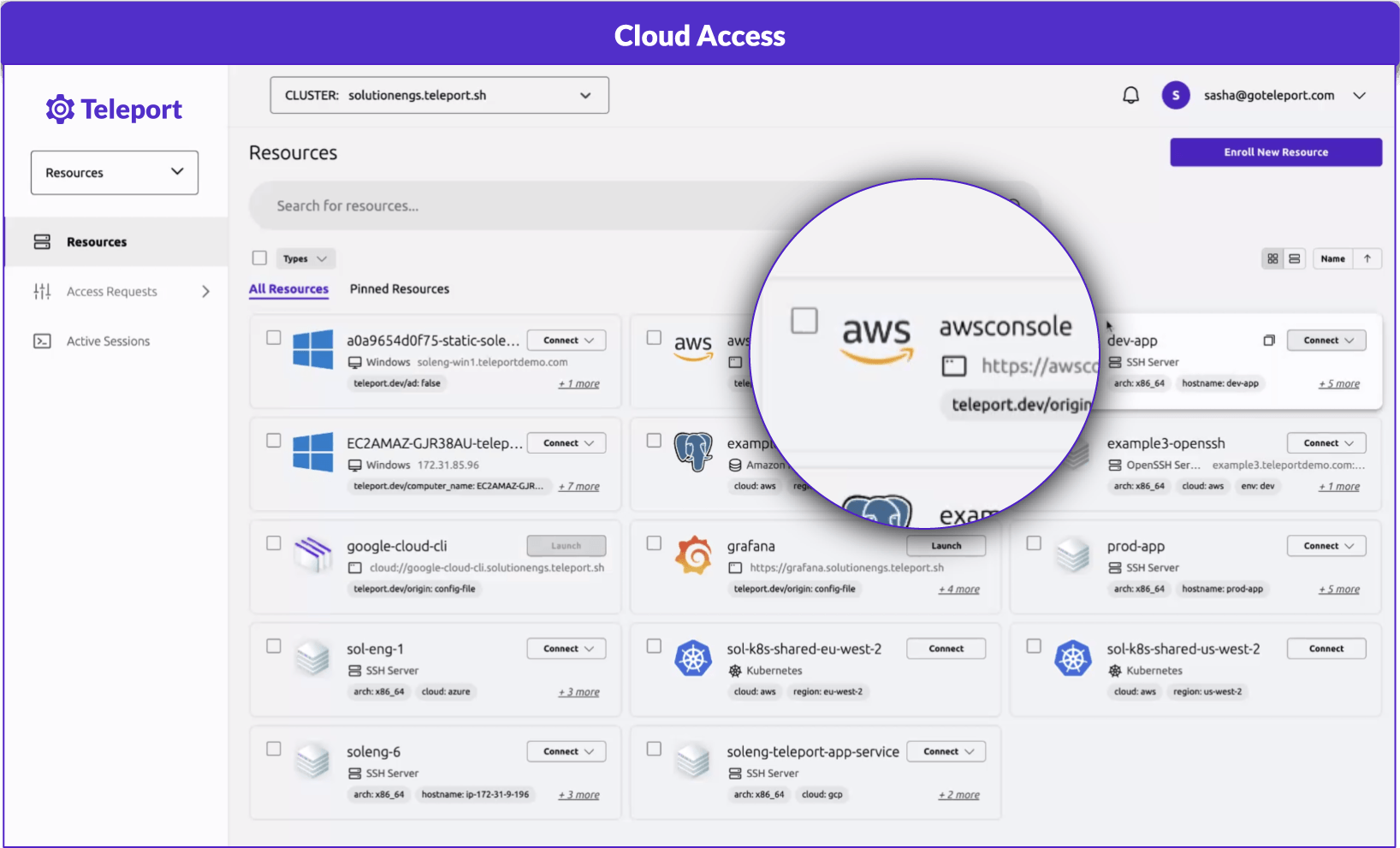Connect to sol-k8s-shared-us-west-2
This screenshot has height=848, width=1400.
(1326, 649)
